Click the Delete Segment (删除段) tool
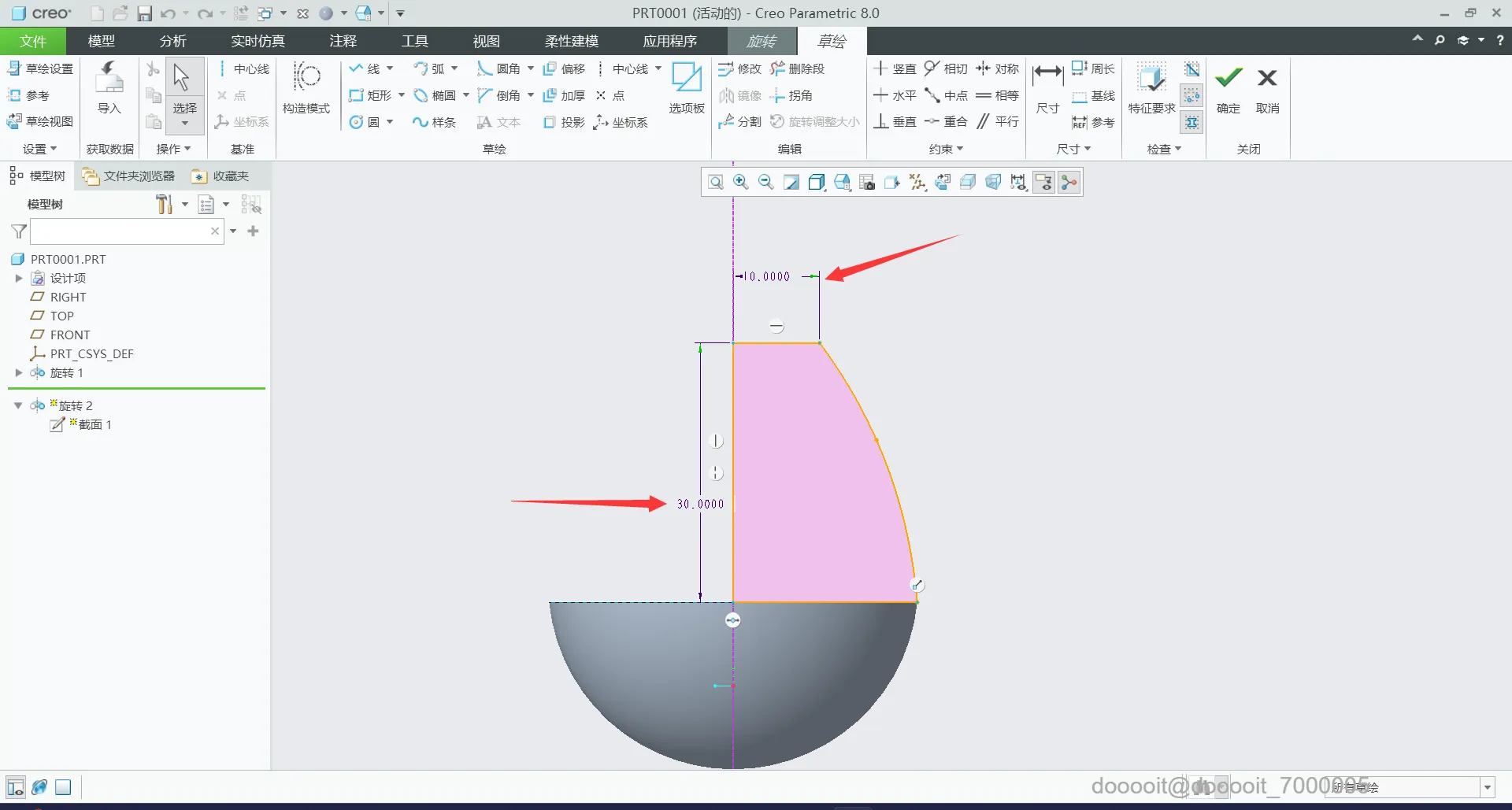This screenshot has height=810, width=1512. pyautogui.click(x=798, y=69)
